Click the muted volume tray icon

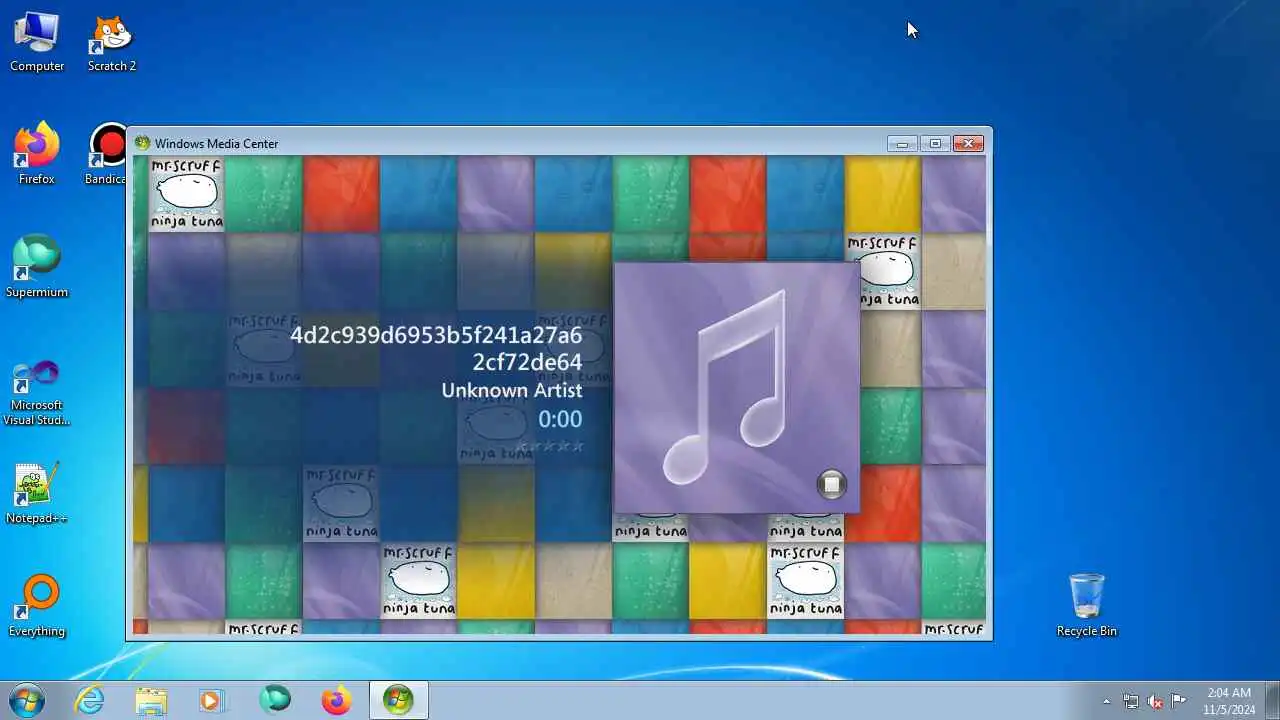(1155, 701)
